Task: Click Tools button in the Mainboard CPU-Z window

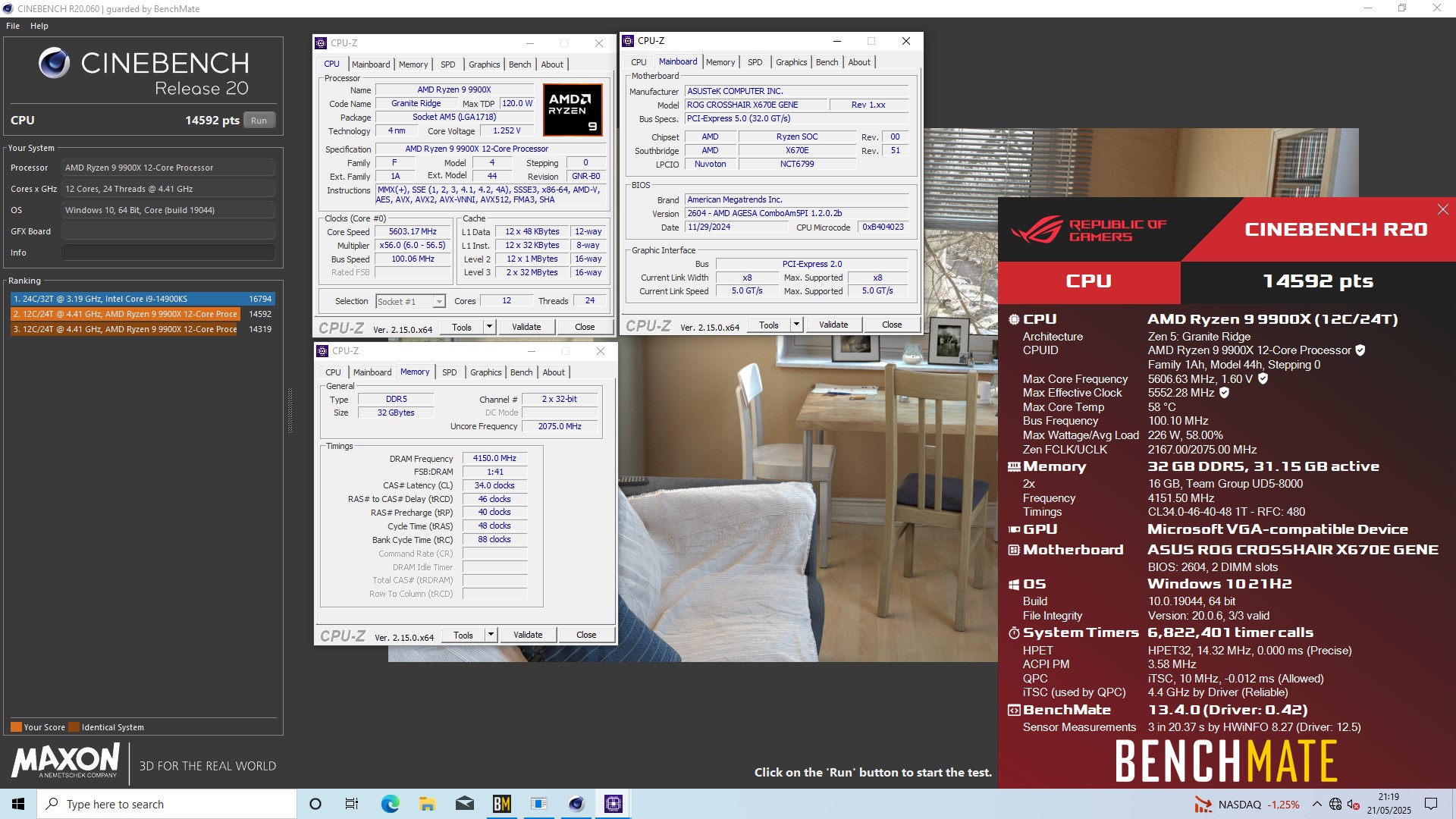Action: point(769,325)
